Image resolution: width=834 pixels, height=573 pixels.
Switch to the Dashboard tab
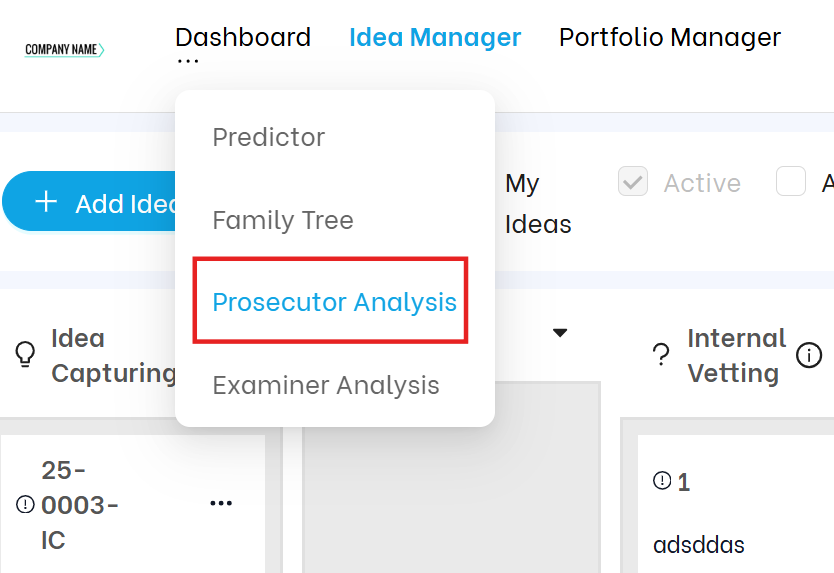[x=243, y=37]
